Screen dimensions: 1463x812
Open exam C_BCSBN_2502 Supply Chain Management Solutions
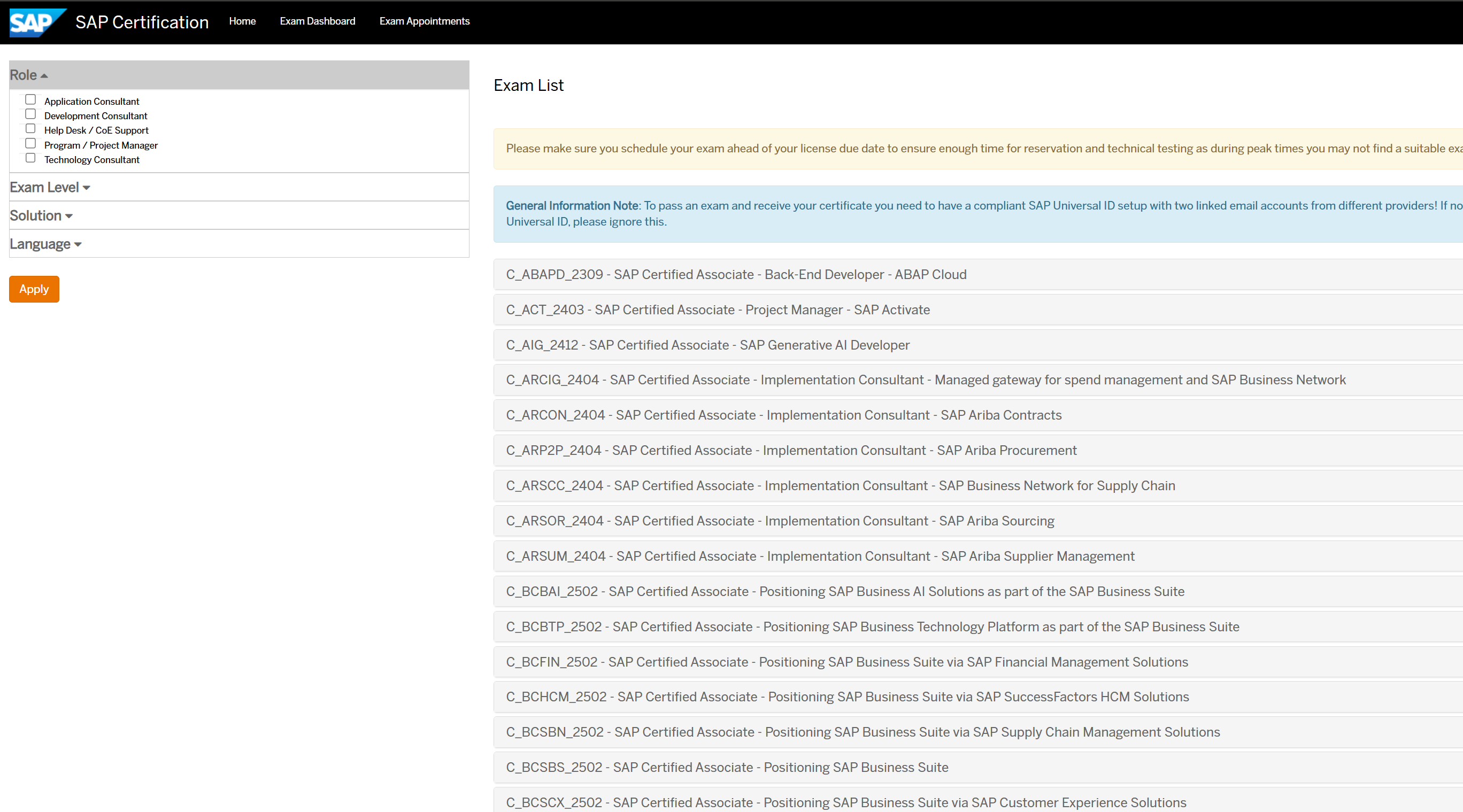pos(978,732)
